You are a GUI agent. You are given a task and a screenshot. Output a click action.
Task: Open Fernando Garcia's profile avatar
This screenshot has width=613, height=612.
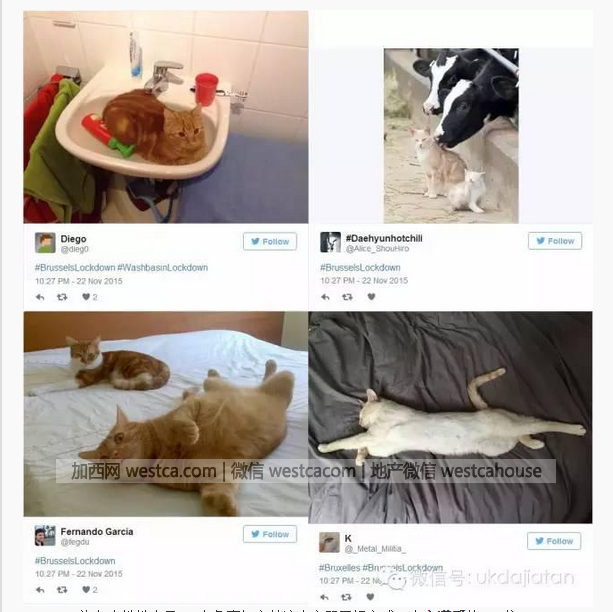45,536
